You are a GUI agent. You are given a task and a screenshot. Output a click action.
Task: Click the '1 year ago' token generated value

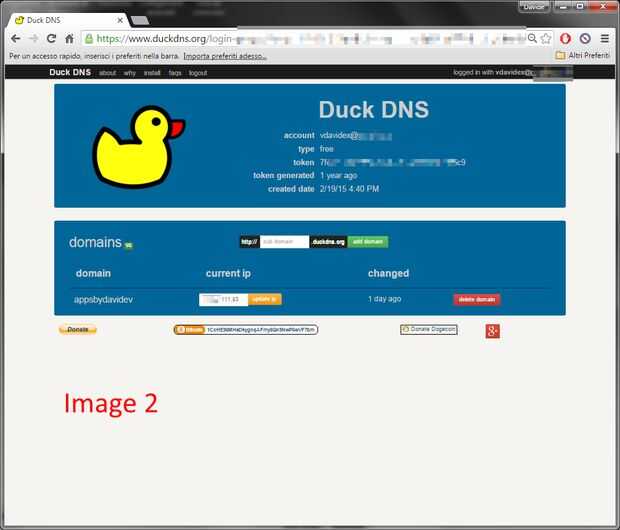click(x=338, y=175)
